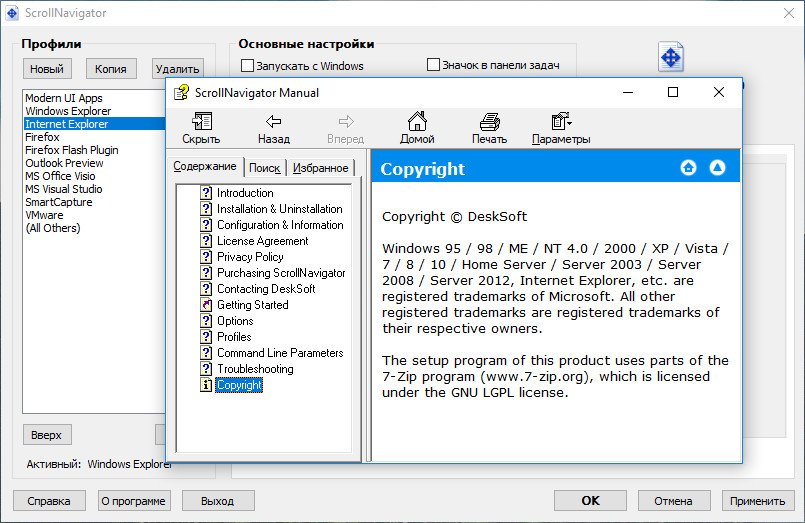Viewport: 805px width, 523px height.
Task: Open Command Line Parameters topic
Action: 280,353
